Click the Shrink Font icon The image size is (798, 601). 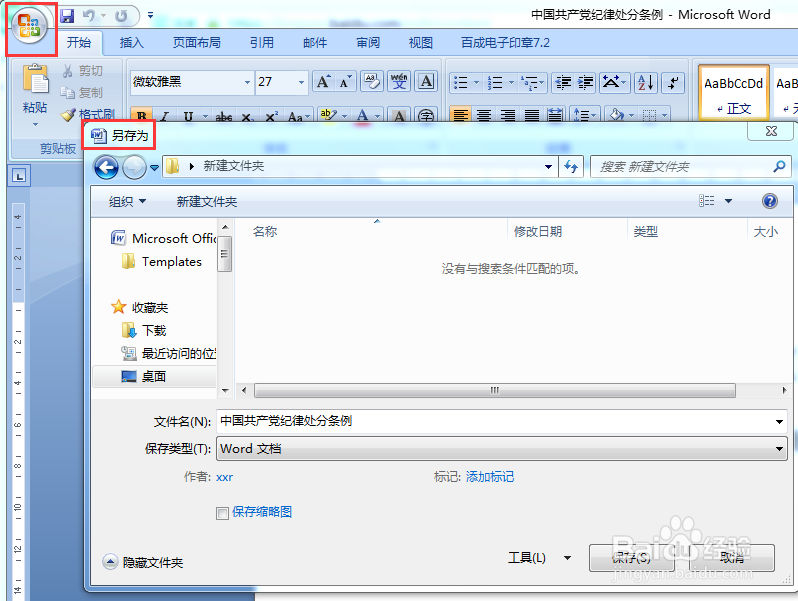point(345,82)
